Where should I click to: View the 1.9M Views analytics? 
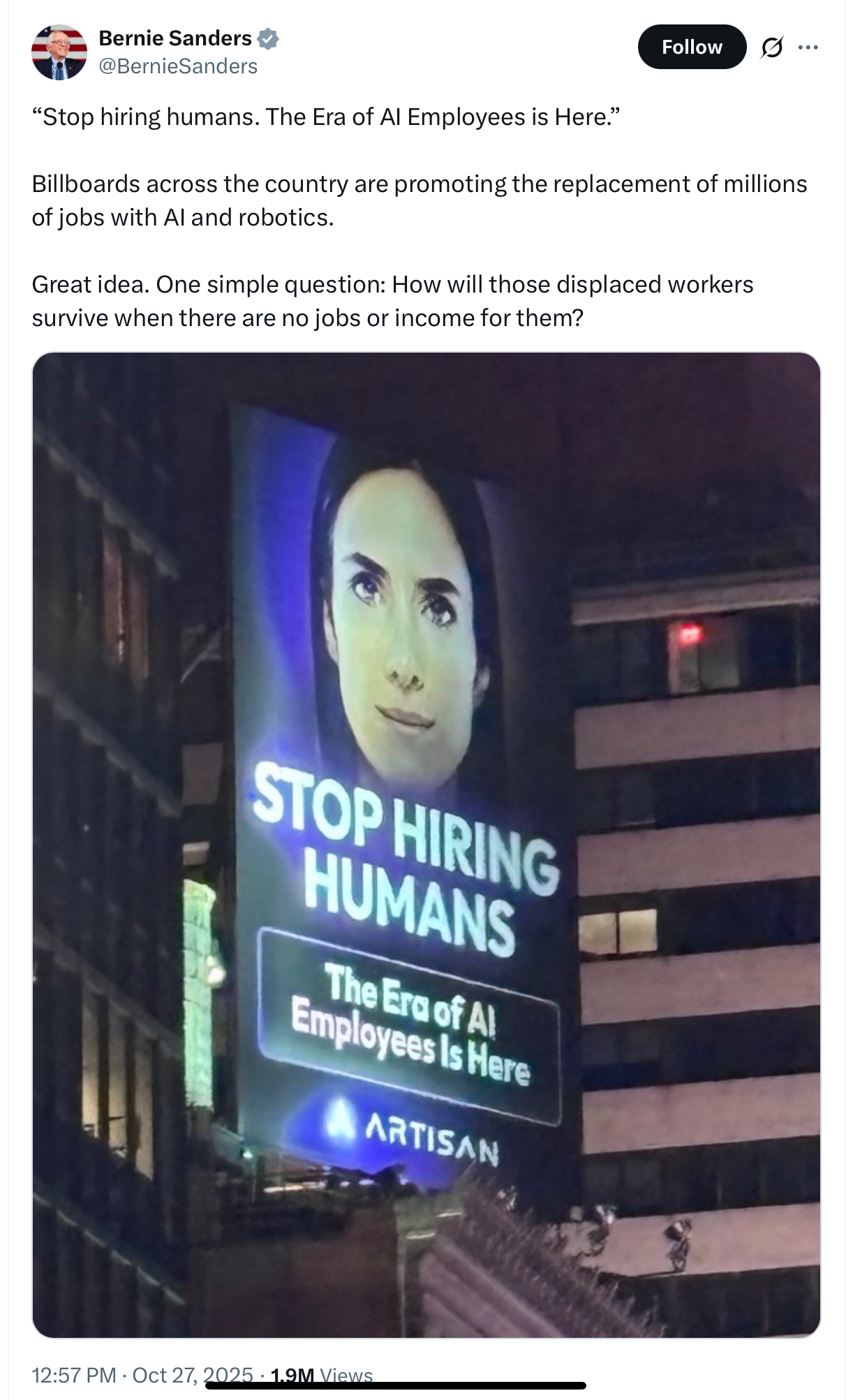click(321, 1375)
